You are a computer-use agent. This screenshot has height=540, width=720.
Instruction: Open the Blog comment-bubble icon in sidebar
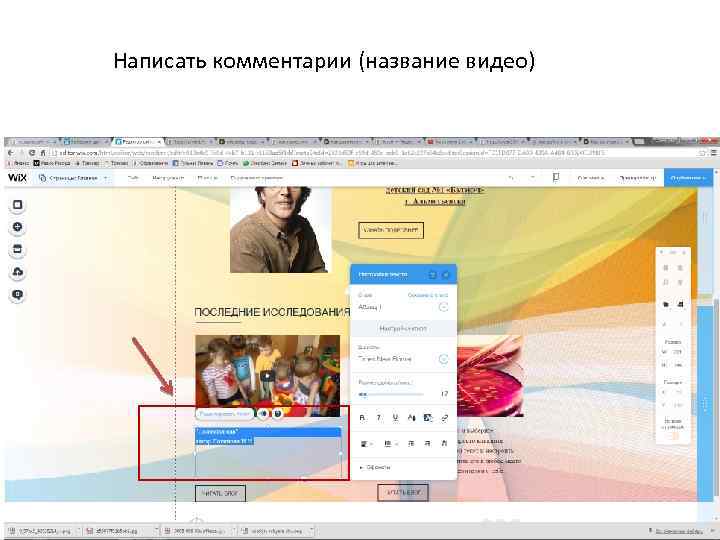tap(17, 294)
